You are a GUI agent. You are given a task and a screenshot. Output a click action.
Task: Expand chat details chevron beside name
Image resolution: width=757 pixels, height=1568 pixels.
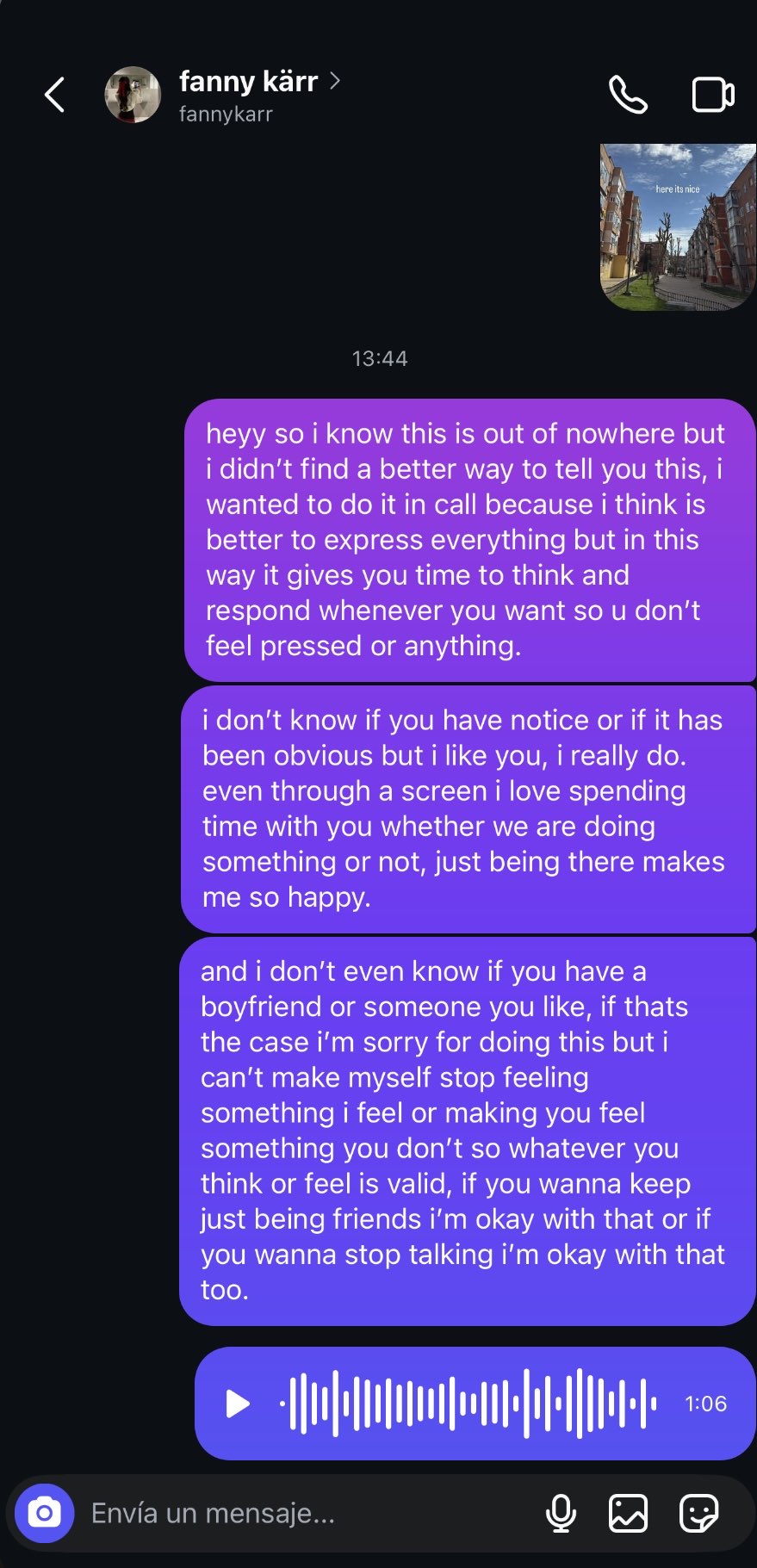(335, 81)
